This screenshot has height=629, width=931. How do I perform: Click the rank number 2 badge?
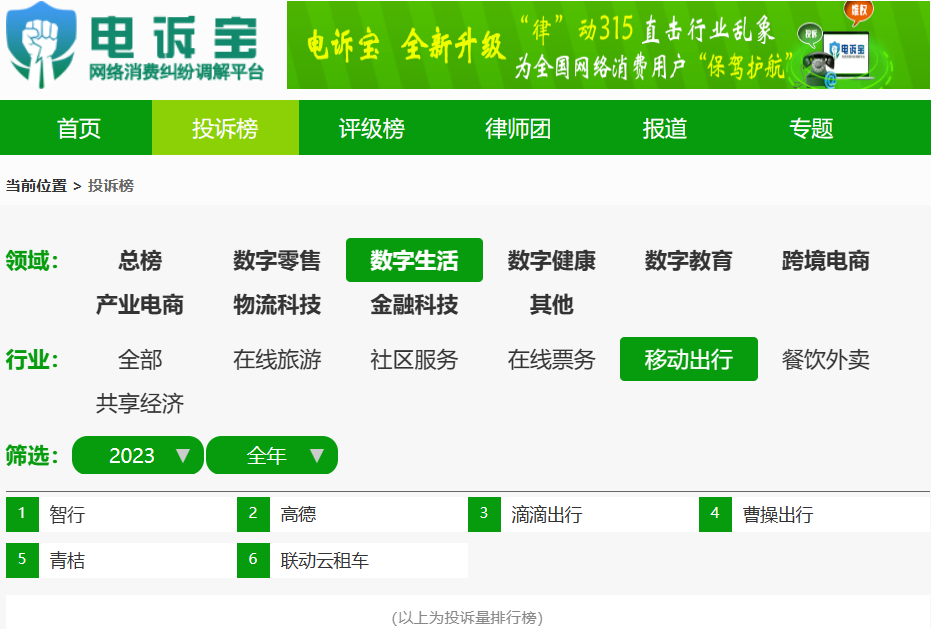pos(253,514)
